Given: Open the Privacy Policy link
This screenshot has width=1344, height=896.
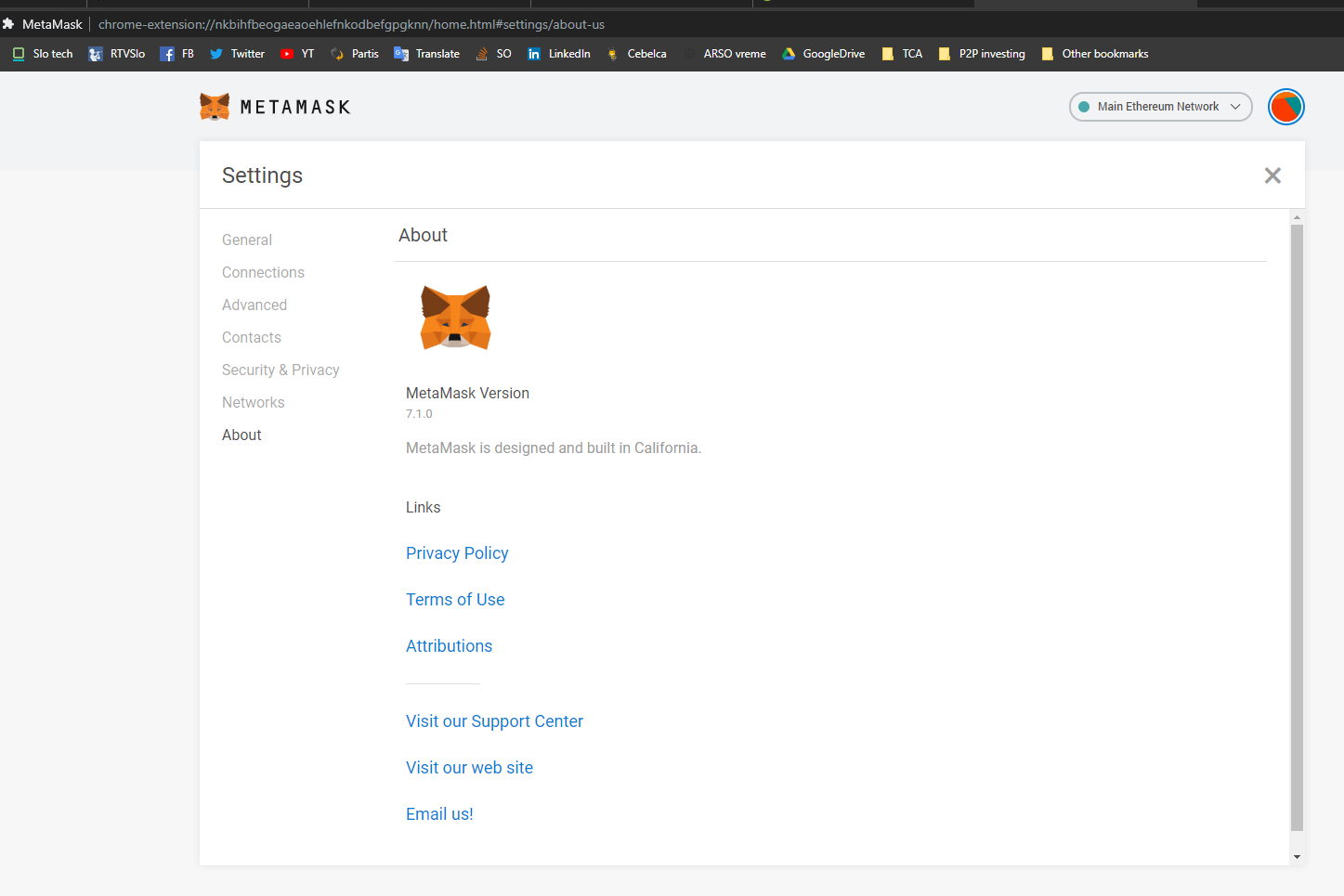Looking at the screenshot, I should point(457,552).
